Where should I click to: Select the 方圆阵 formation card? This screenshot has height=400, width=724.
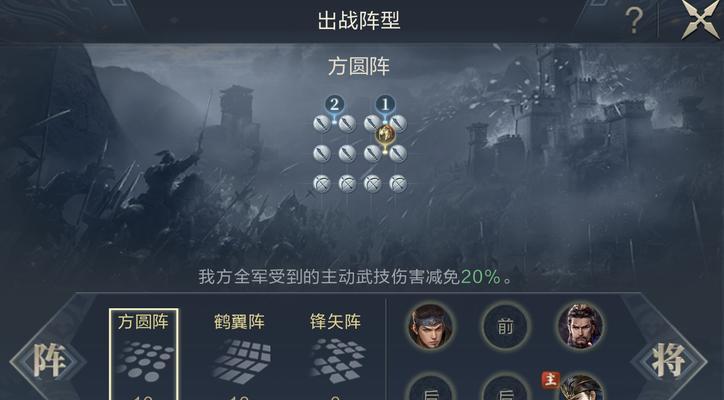click(x=144, y=354)
